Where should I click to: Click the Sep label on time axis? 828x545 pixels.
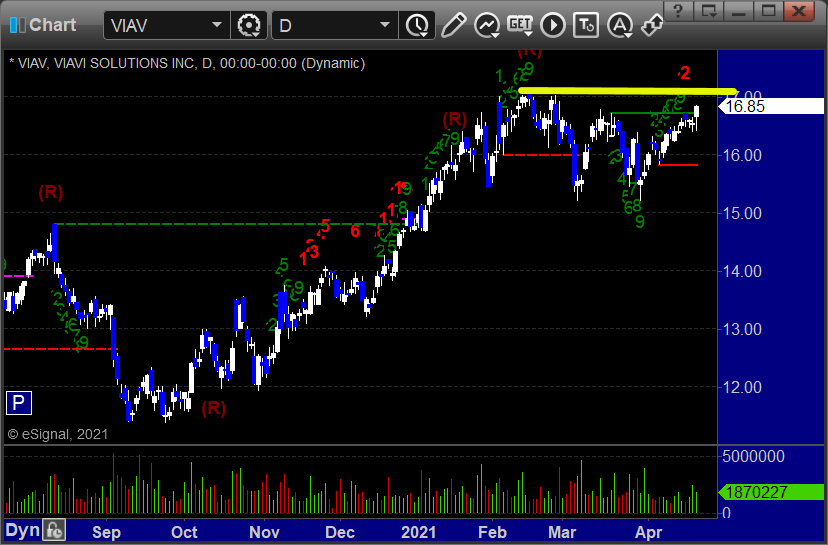pos(106,532)
